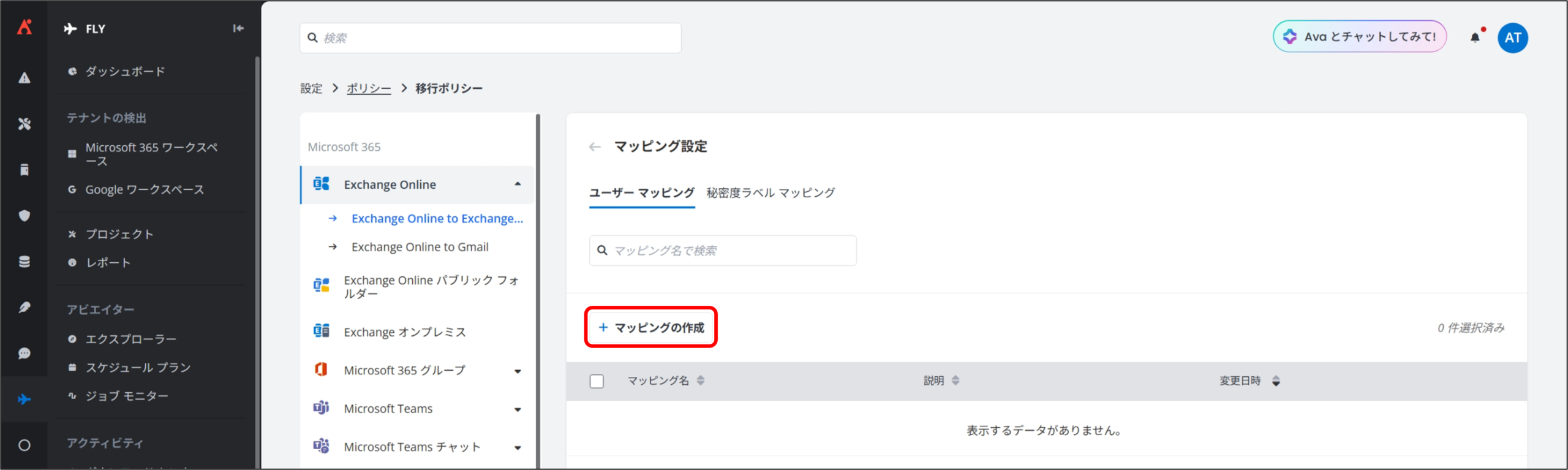Open the AT user avatar menu
Image resolution: width=1568 pixels, height=470 pixels.
pos(1512,38)
